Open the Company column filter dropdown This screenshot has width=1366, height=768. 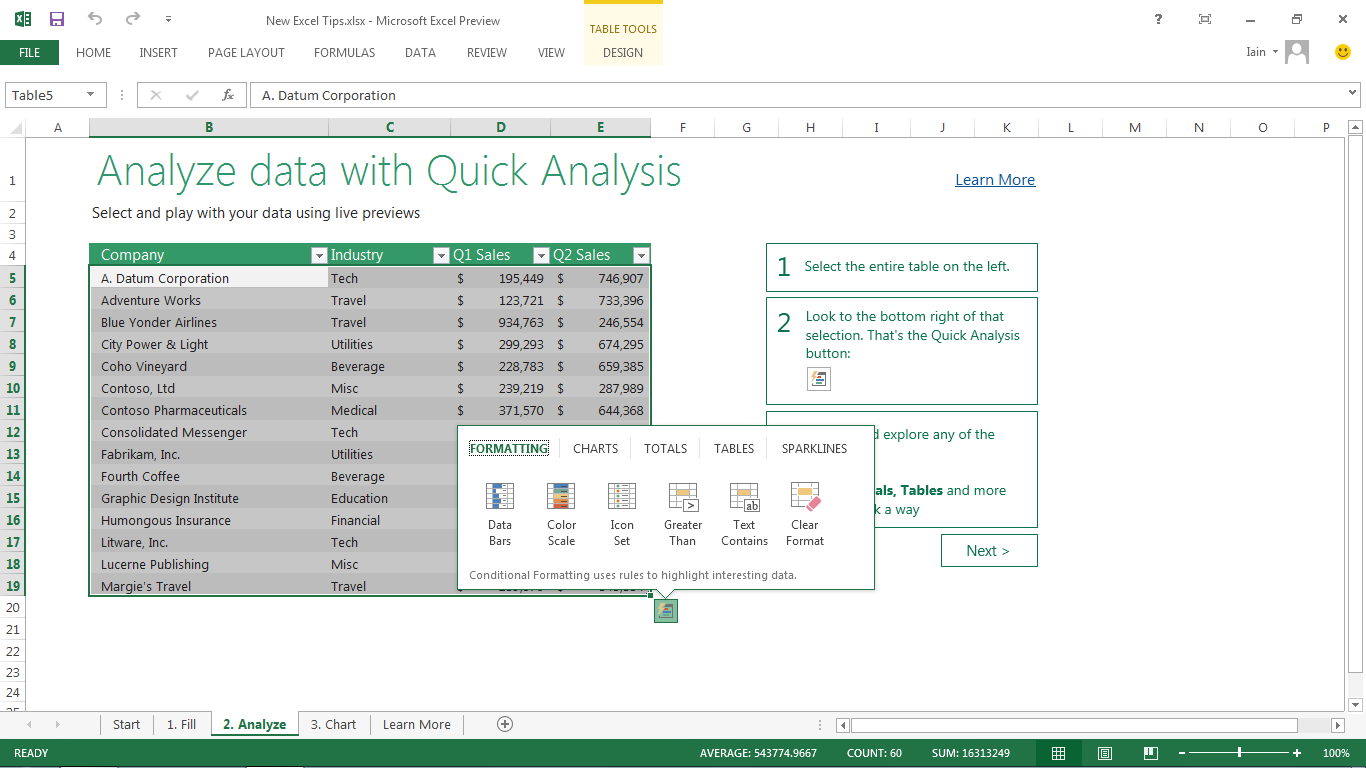(319, 255)
